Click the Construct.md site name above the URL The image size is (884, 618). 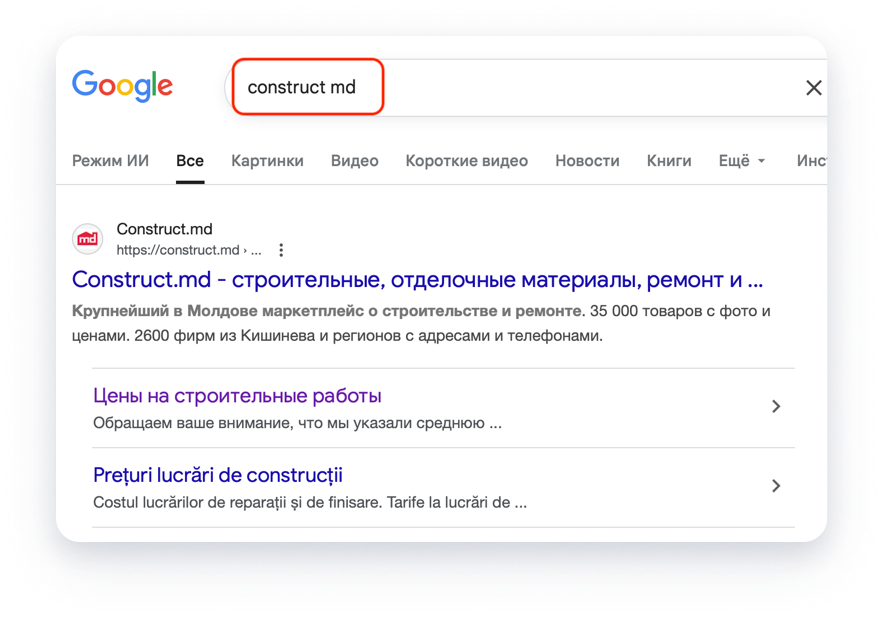165,229
